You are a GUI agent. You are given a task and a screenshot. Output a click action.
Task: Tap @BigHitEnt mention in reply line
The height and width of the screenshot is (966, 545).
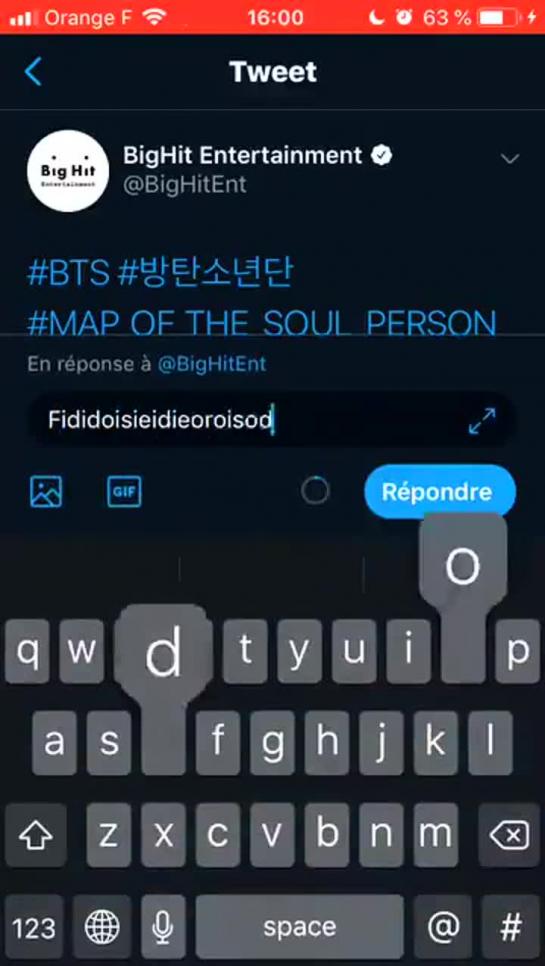click(212, 364)
